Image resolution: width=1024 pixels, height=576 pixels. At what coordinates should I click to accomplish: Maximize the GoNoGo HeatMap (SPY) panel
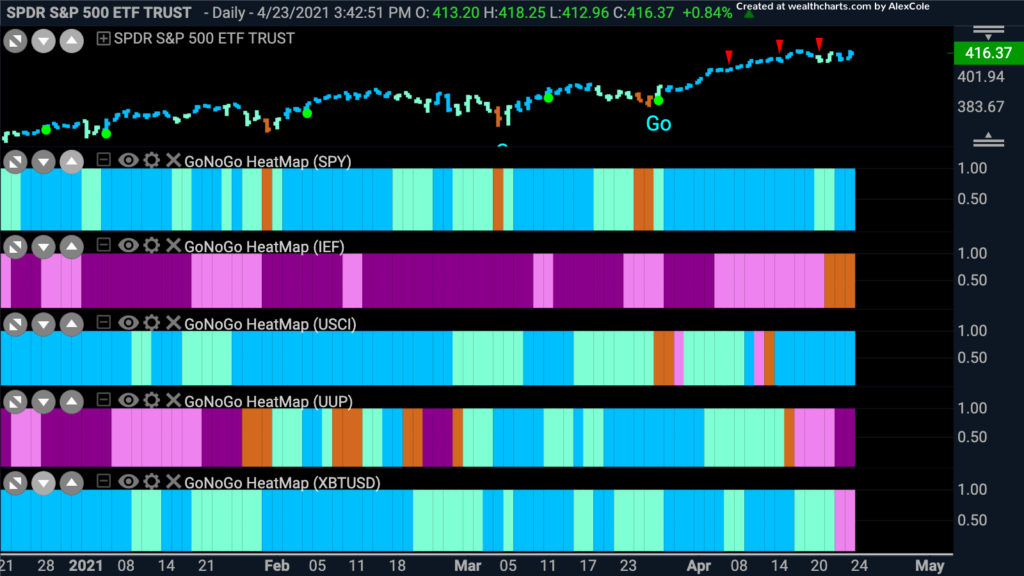pyautogui.click(x=15, y=161)
